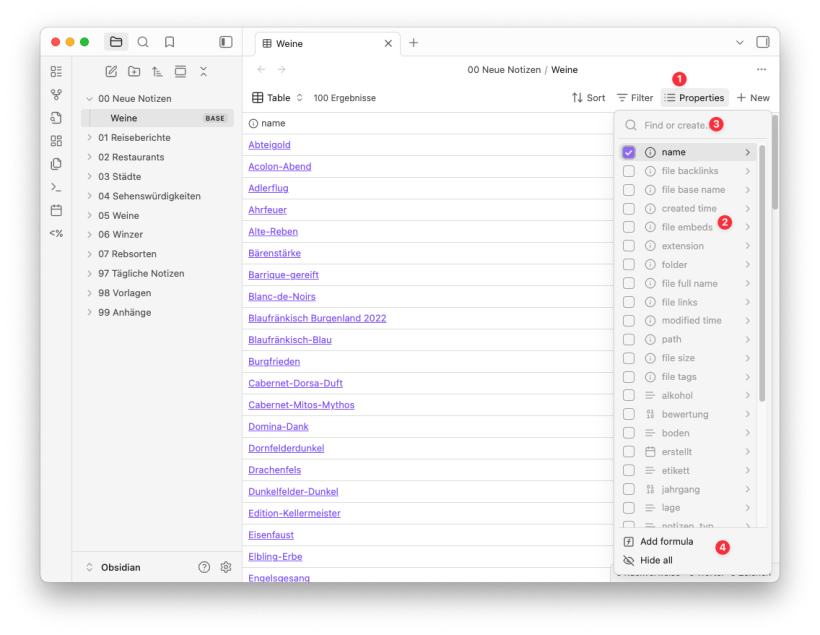Open the Blaufränkisch Burgenland 2022 link
The height and width of the screenshot is (635, 820).
317,318
